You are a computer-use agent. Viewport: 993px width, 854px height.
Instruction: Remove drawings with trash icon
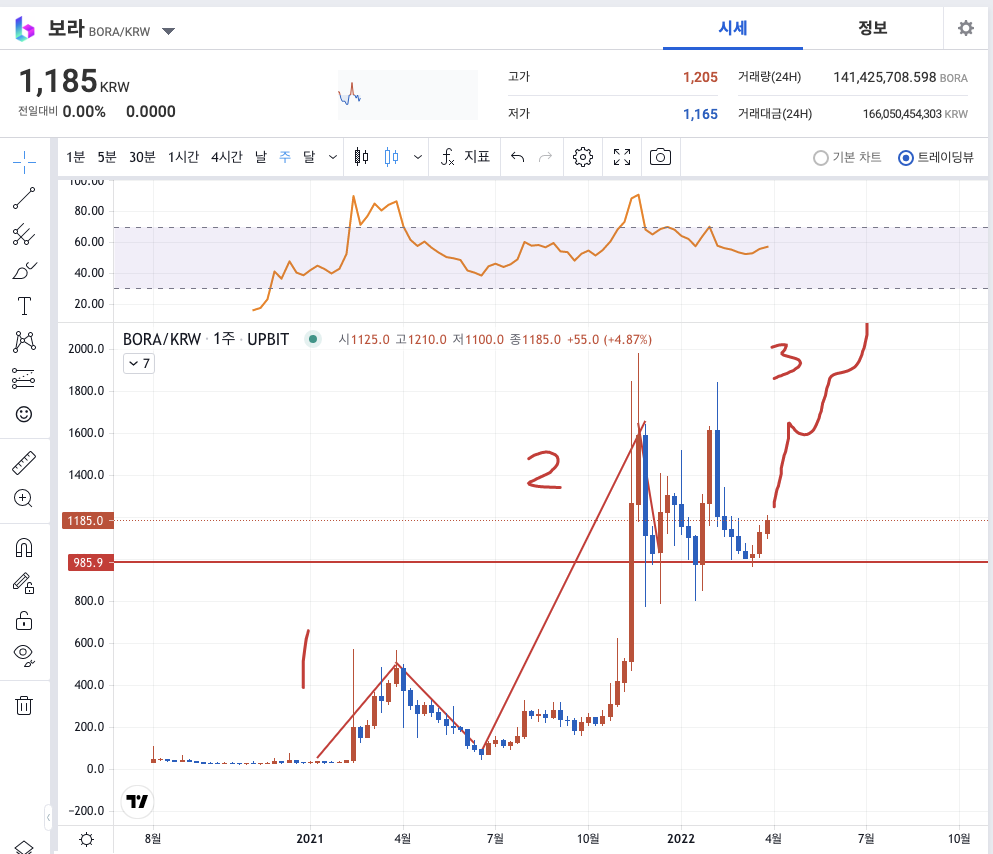[24, 705]
